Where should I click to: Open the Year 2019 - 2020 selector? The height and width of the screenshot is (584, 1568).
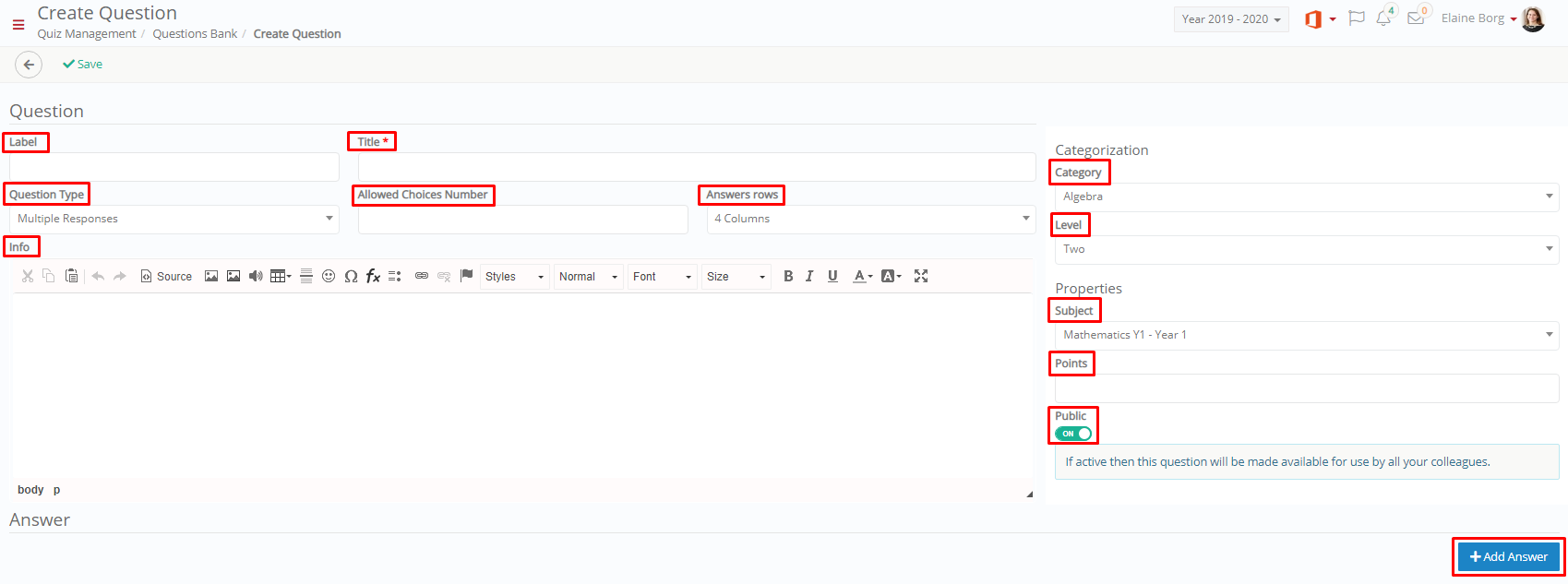pos(1231,19)
